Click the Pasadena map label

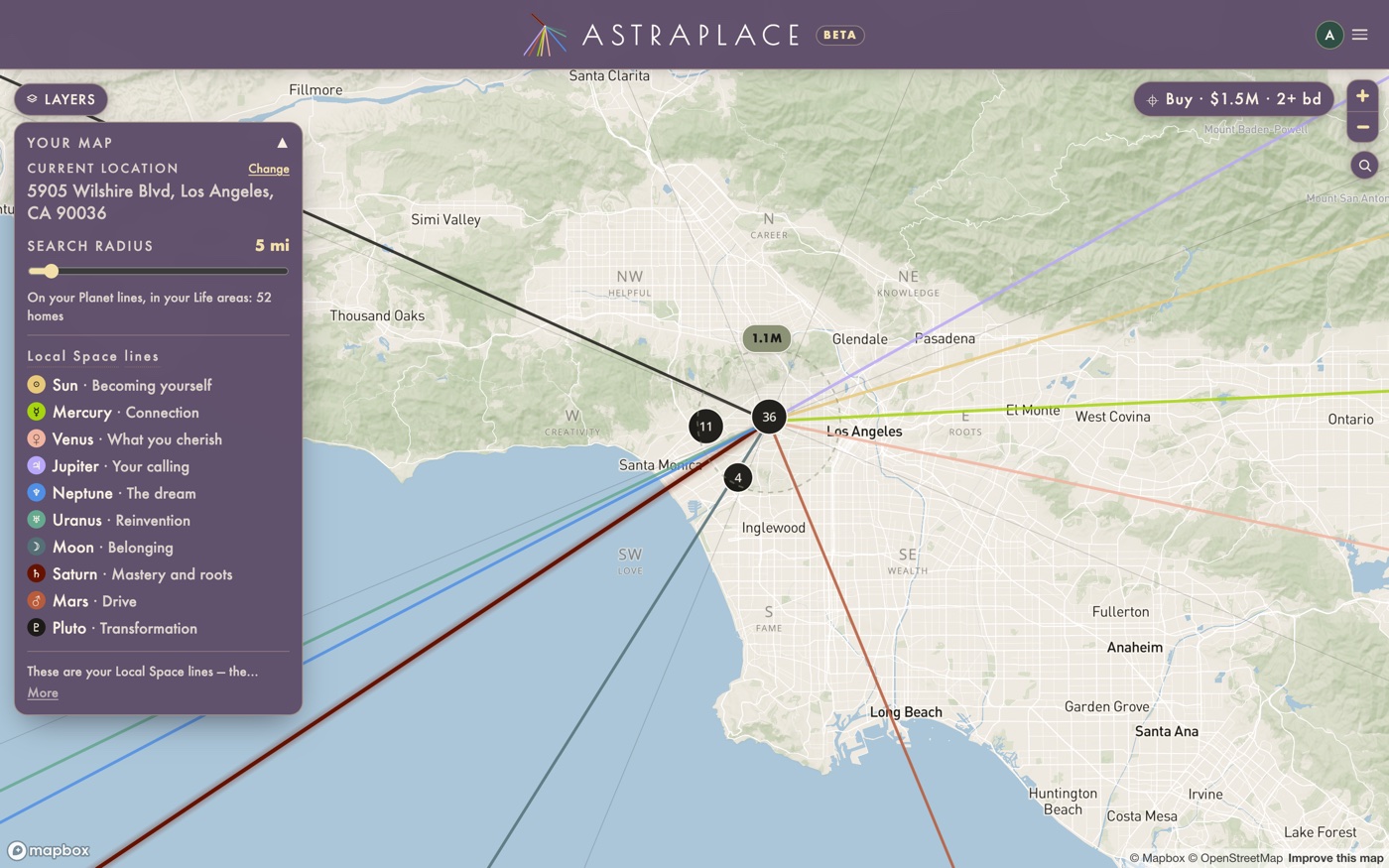click(945, 338)
